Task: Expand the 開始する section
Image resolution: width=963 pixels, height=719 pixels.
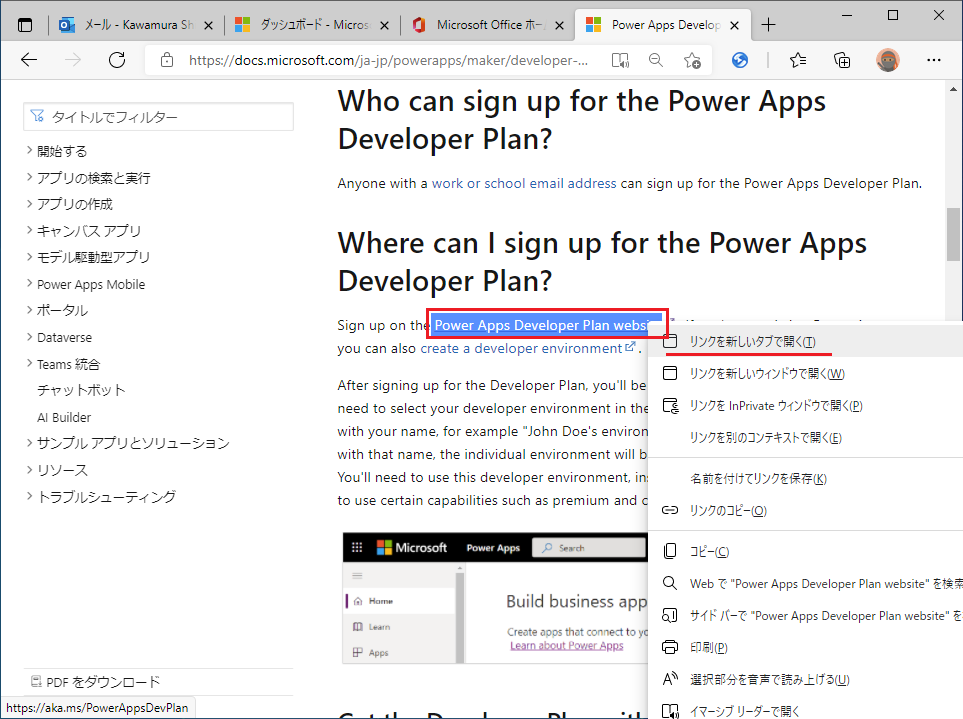Action: tap(57, 151)
